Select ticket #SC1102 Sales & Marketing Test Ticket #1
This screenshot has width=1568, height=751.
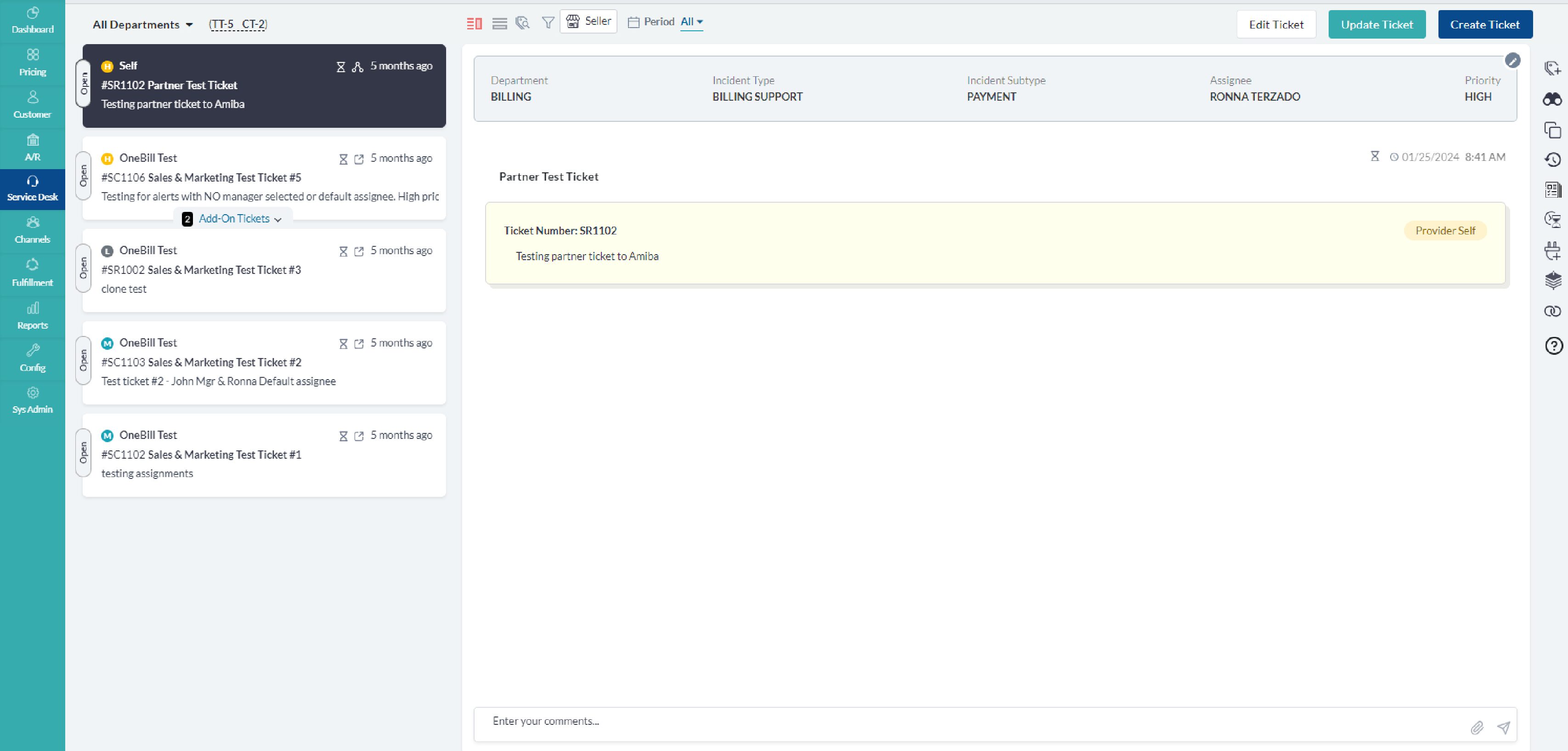pyautogui.click(x=264, y=455)
